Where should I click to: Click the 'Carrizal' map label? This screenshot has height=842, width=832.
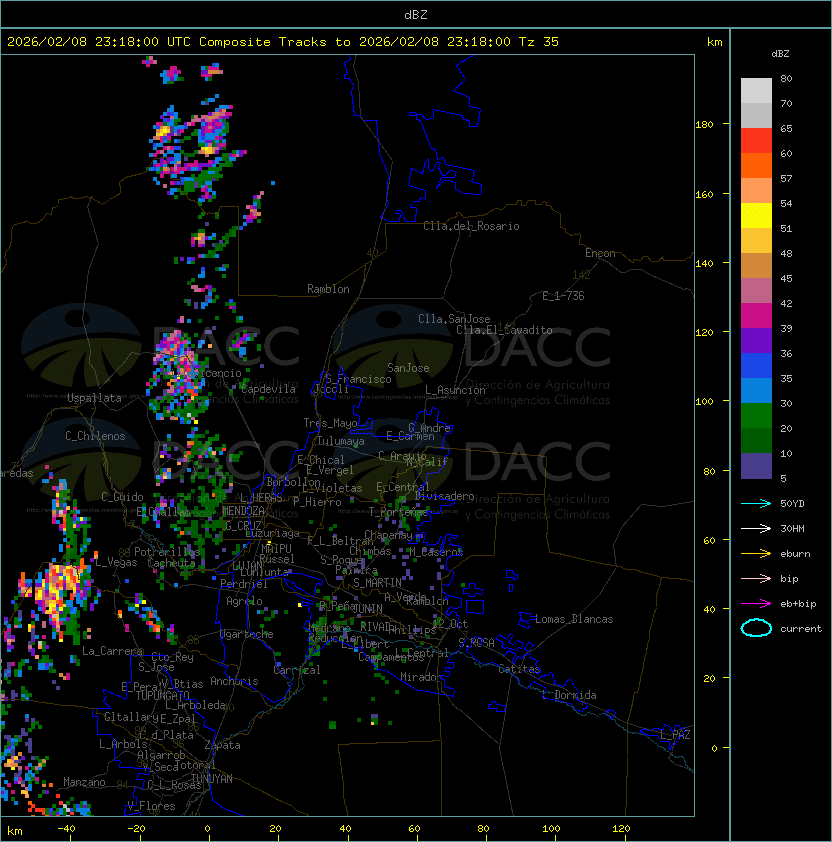(297, 670)
